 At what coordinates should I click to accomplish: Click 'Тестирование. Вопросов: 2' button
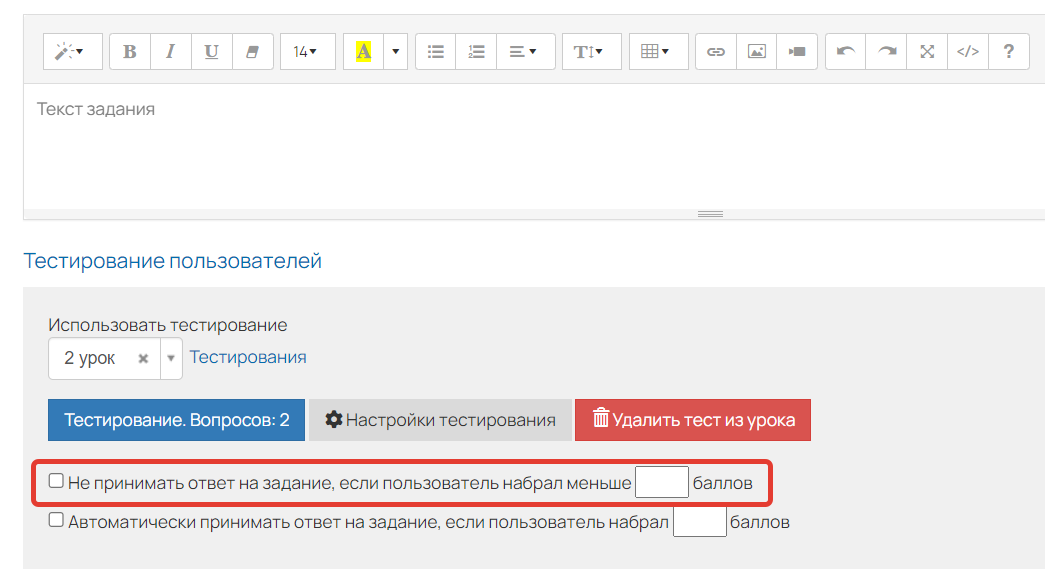pos(177,420)
